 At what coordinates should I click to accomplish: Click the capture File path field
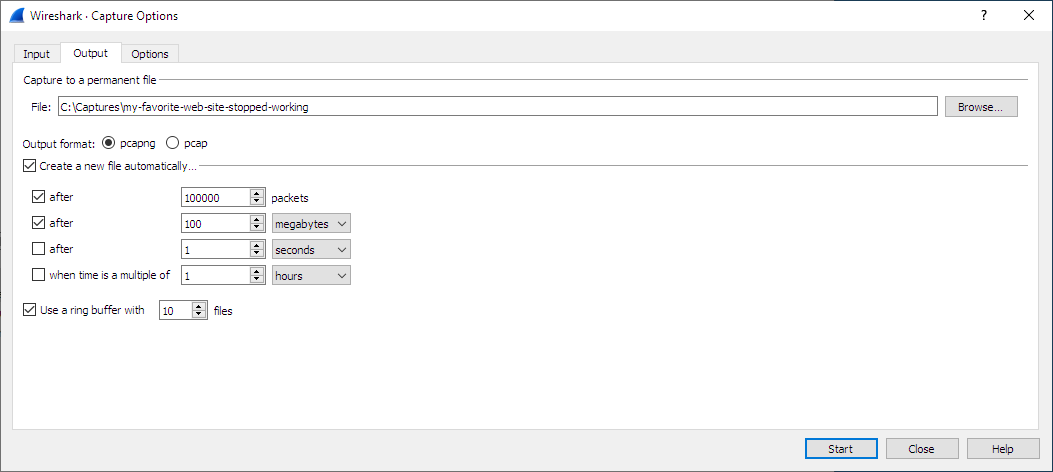coord(496,107)
